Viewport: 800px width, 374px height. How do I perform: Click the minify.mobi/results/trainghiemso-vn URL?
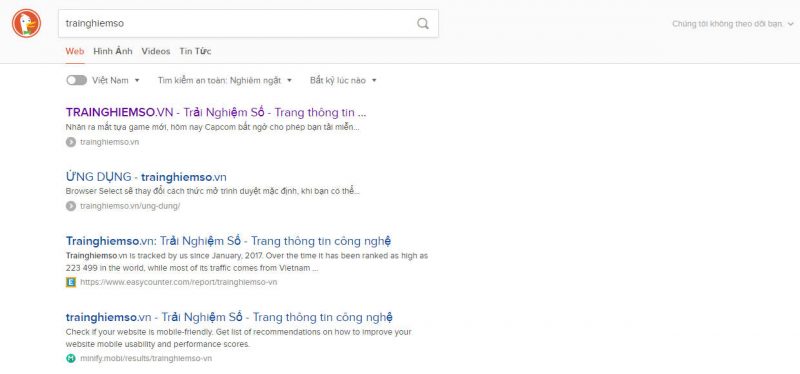(x=146, y=359)
